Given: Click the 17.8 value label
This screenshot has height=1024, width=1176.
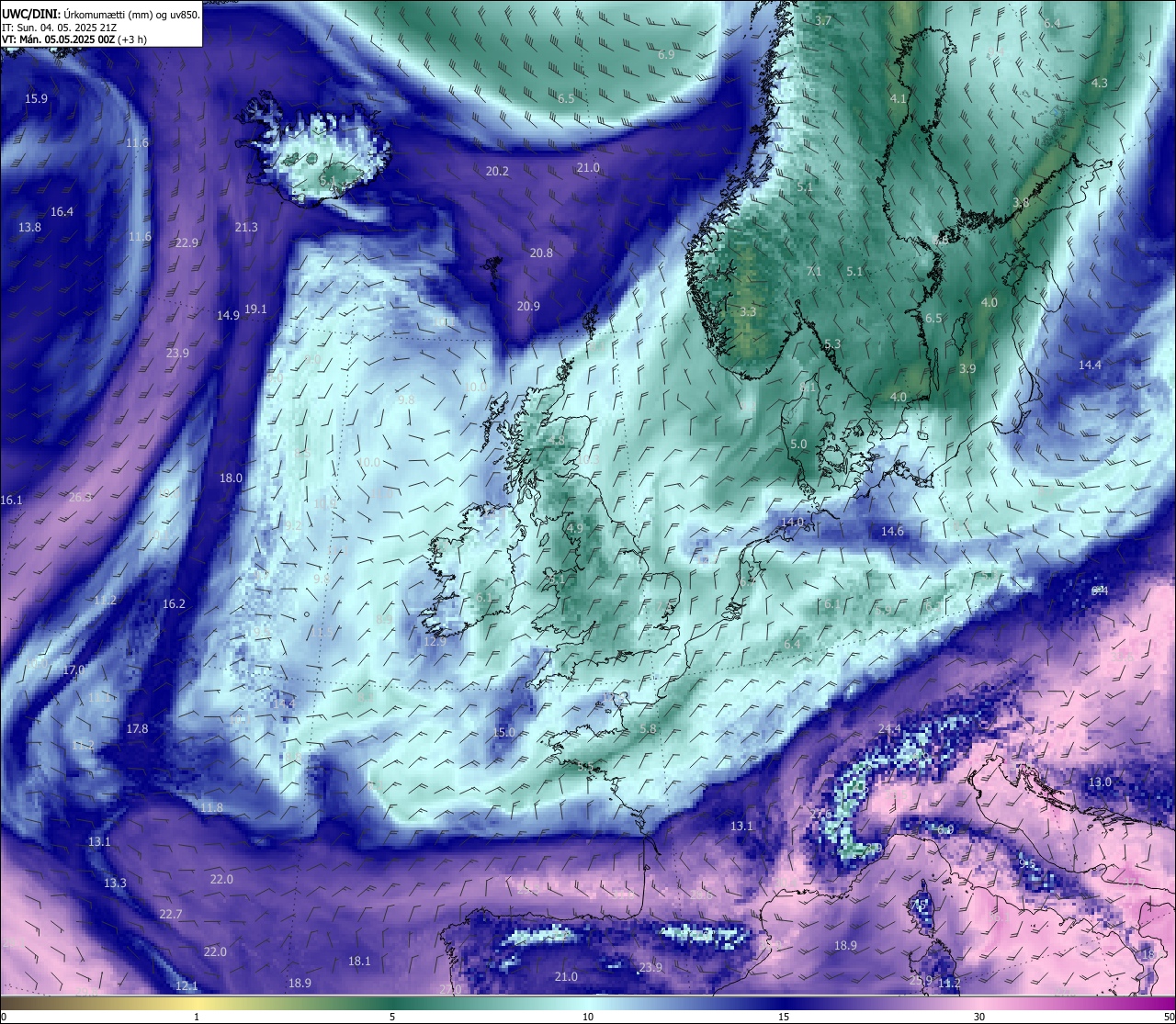Looking at the screenshot, I should click(x=137, y=728).
